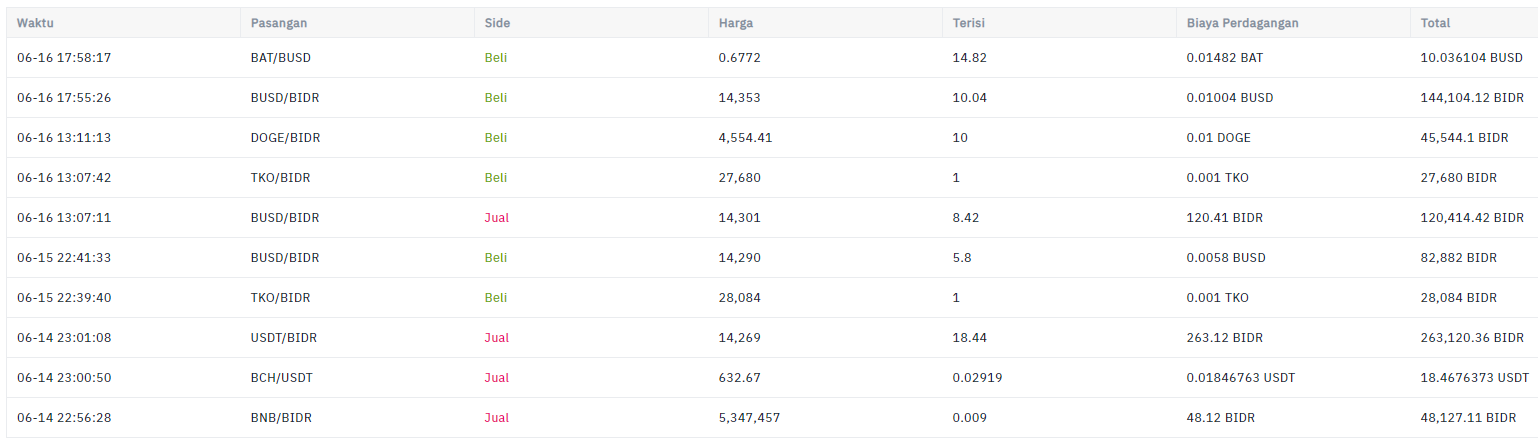The height and width of the screenshot is (446, 1538).
Task: Click the Jual label on BUSD/BIDR row
Action: [x=497, y=218]
